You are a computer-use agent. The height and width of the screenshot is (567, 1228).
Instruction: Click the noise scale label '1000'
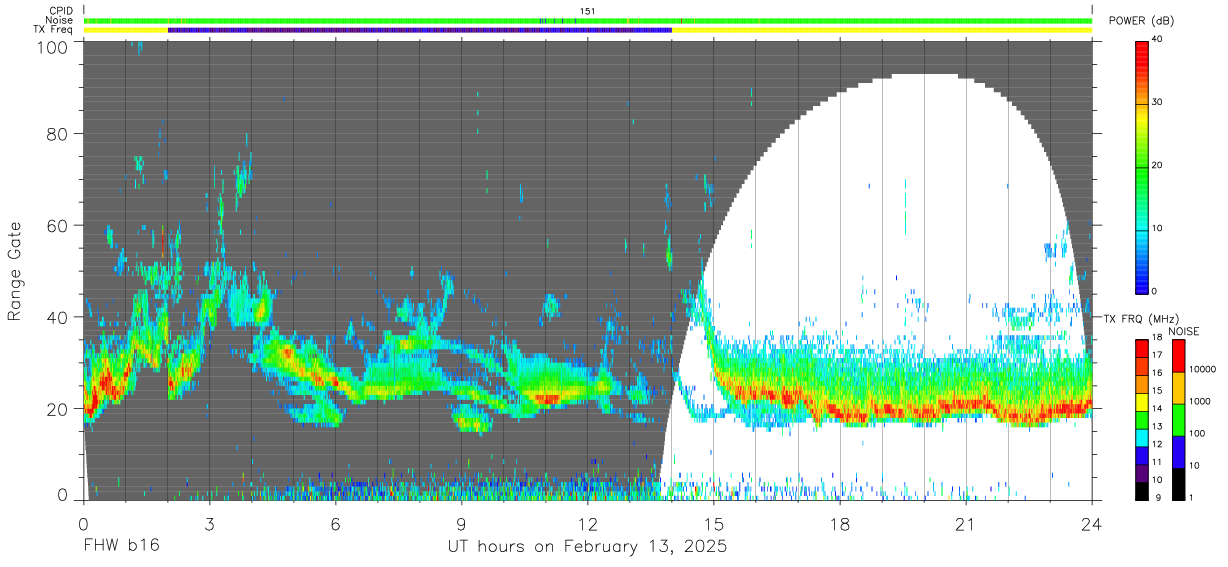point(1202,402)
